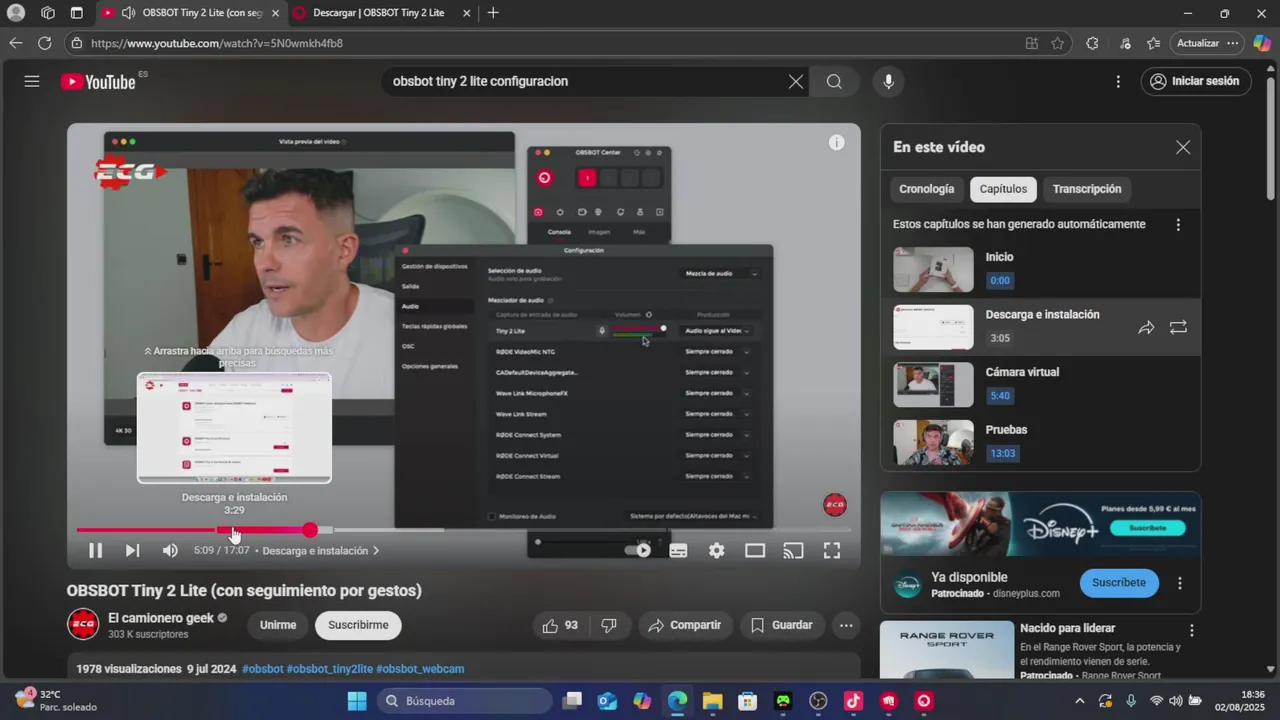Image resolution: width=1280 pixels, height=720 pixels.
Task: Open the #obsbot hashtag link
Action: point(263,669)
